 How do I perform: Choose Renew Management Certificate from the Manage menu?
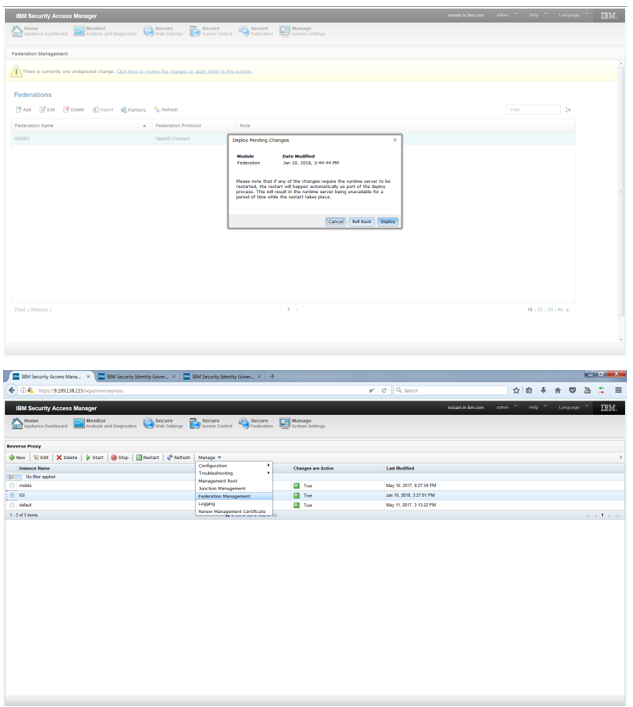pos(232,511)
